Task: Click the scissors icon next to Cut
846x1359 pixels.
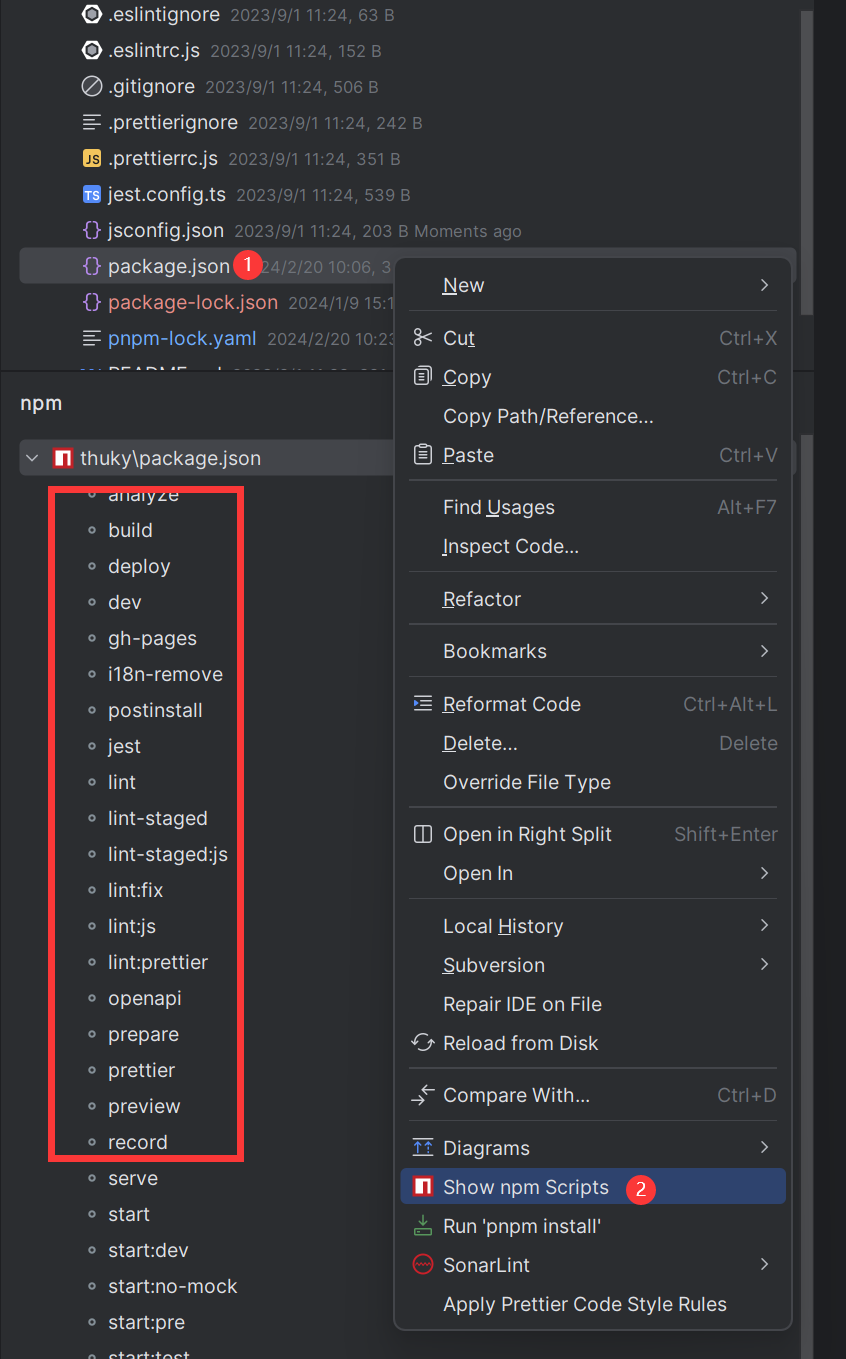Action: [423, 338]
